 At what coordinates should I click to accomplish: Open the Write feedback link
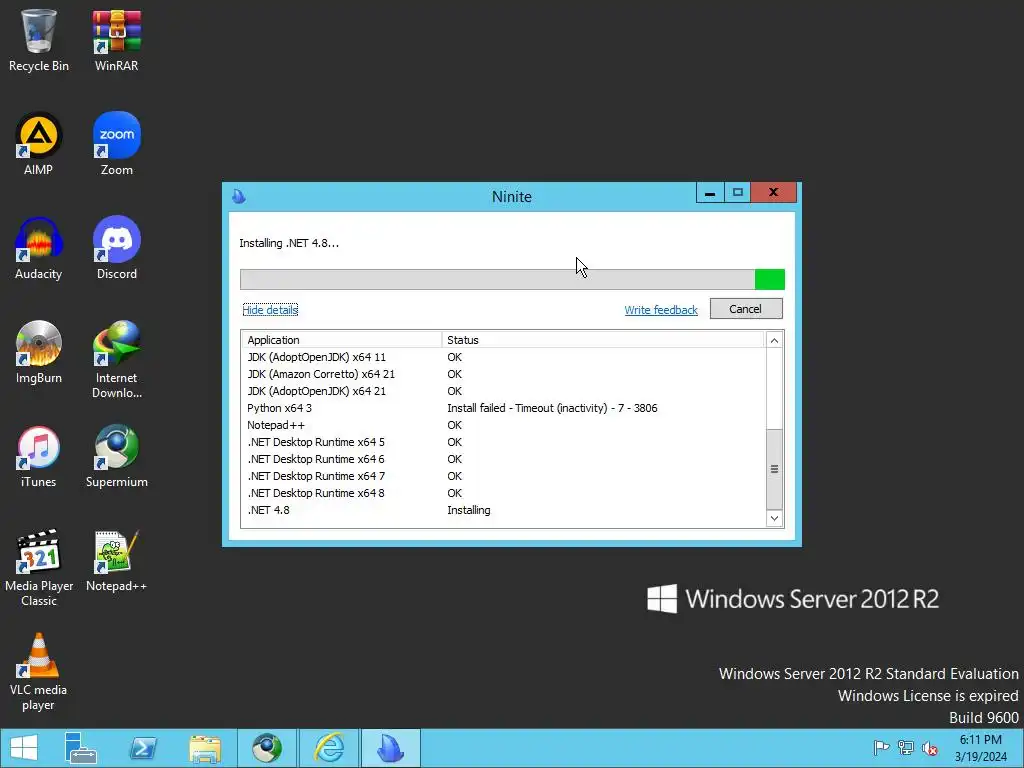[x=661, y=310]
